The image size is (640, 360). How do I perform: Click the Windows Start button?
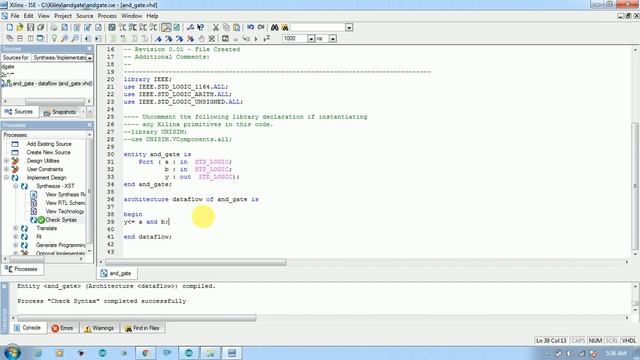coord(12,353)
